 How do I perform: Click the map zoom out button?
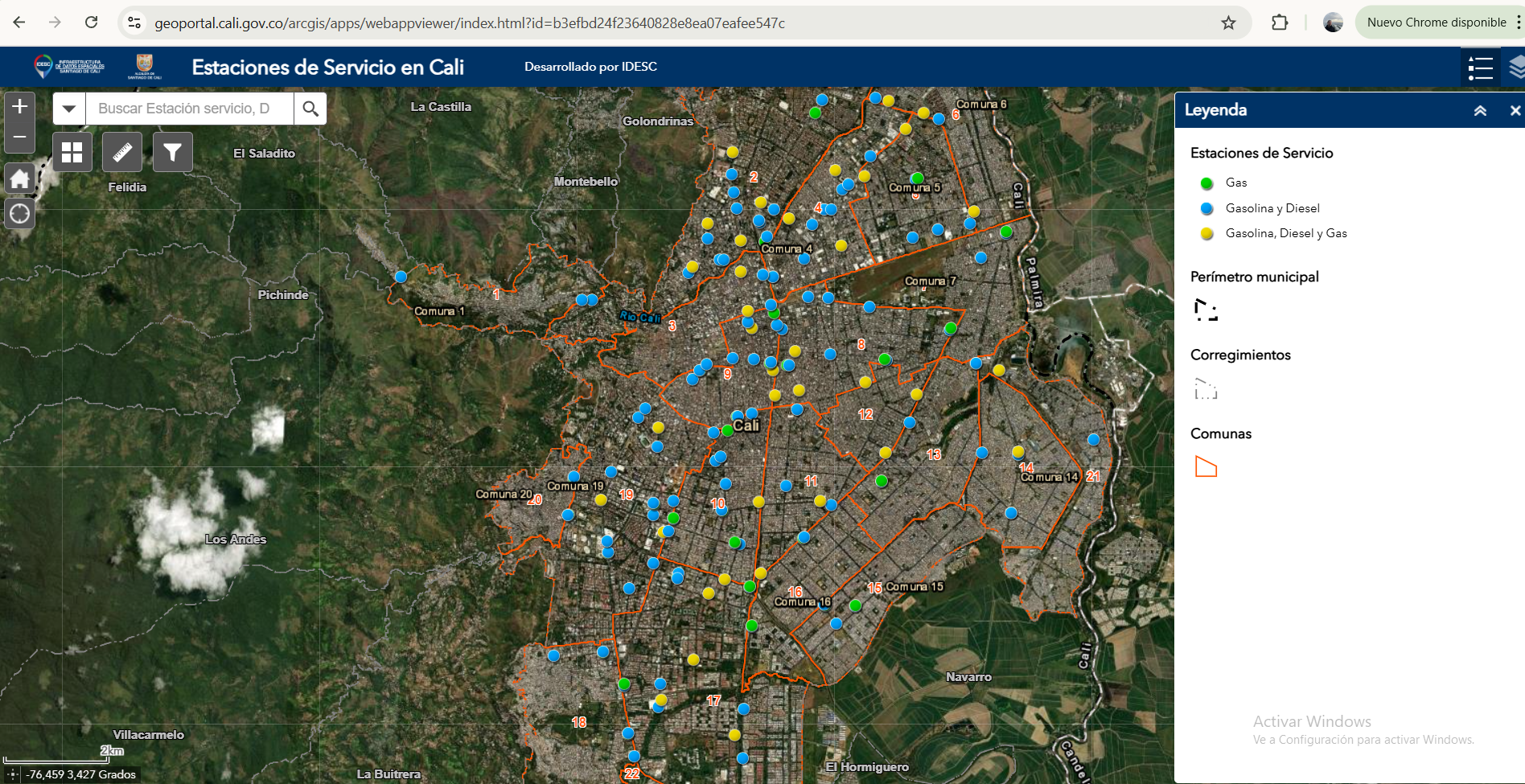tap(20, 138)
